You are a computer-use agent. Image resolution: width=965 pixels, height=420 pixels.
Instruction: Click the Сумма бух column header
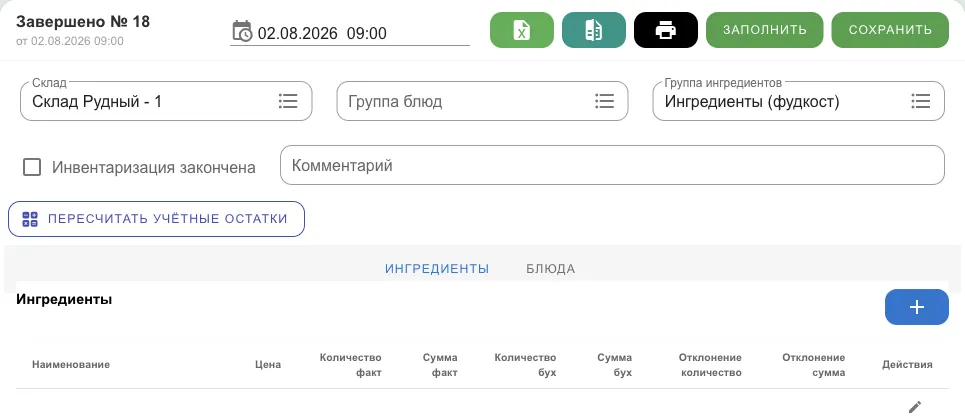point(615,365)
